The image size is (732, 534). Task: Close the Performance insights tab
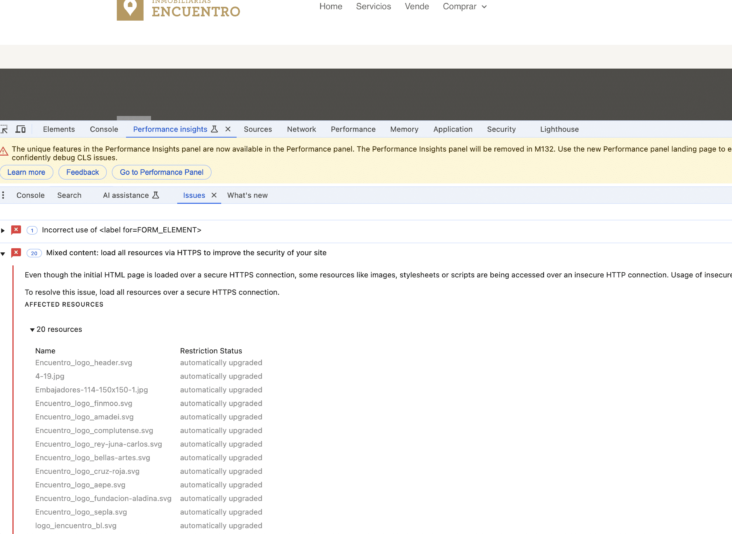(228, 129)
